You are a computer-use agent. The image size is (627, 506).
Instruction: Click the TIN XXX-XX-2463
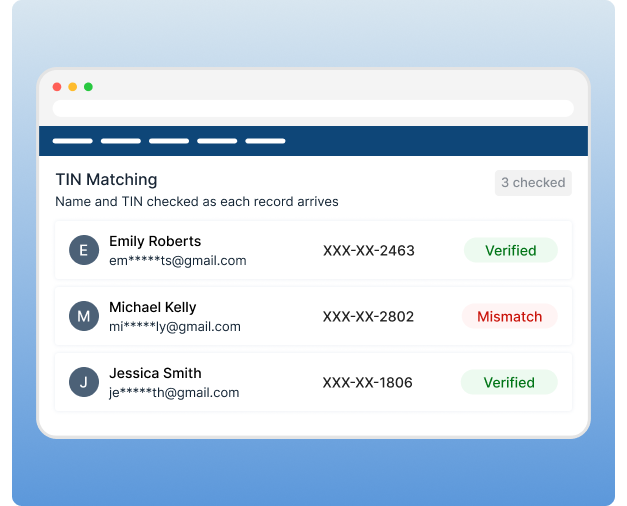point(369,251)
